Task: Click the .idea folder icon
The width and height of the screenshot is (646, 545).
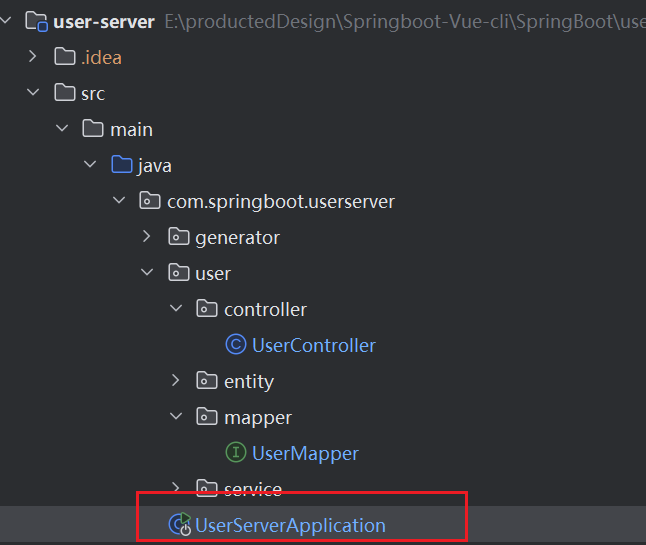Action: pos(64,57)
